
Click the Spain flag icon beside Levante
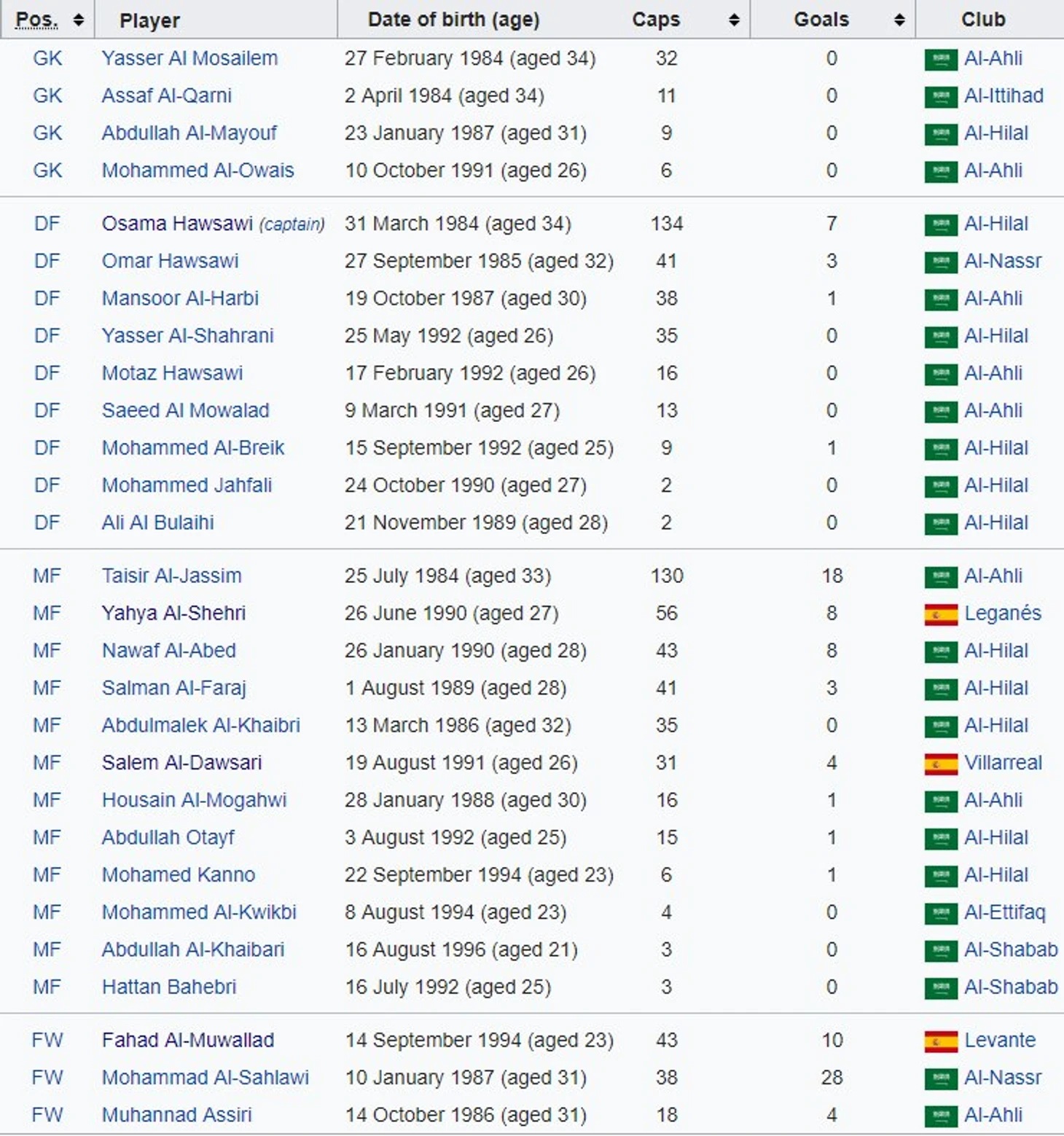[x=940, y=1041]
